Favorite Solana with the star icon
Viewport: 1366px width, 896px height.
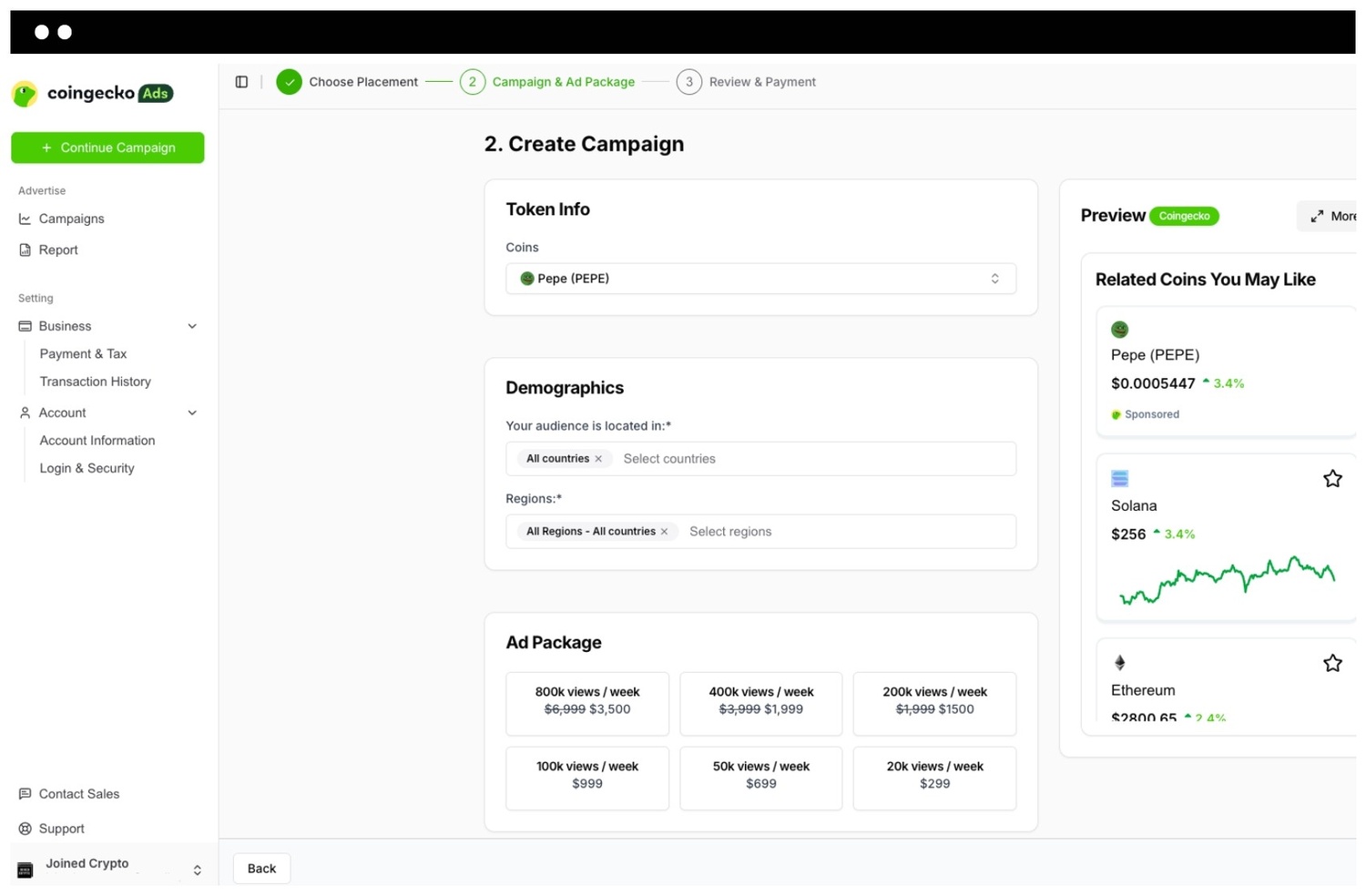pos(1332,479)
